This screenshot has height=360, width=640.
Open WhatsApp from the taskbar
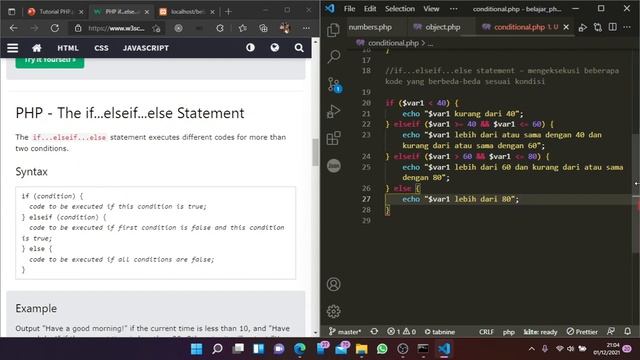coord(382,349)
